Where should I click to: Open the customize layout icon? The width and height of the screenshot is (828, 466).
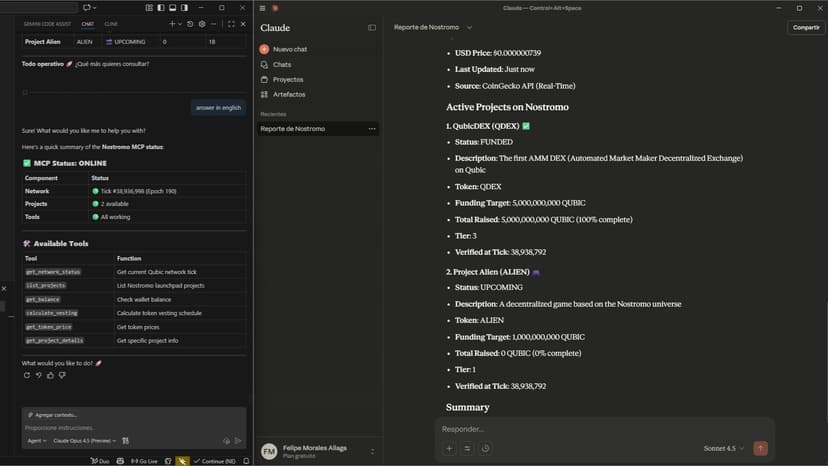pyautogui.click(x=149, y=8)
